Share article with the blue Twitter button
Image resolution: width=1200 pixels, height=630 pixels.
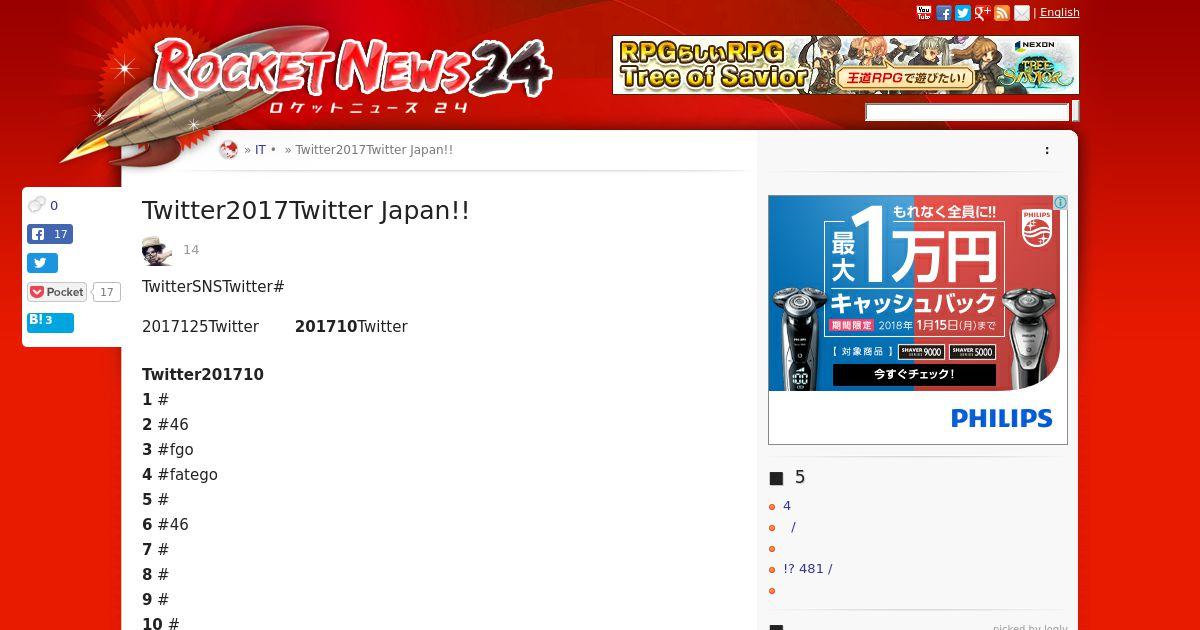click(42, 263)
